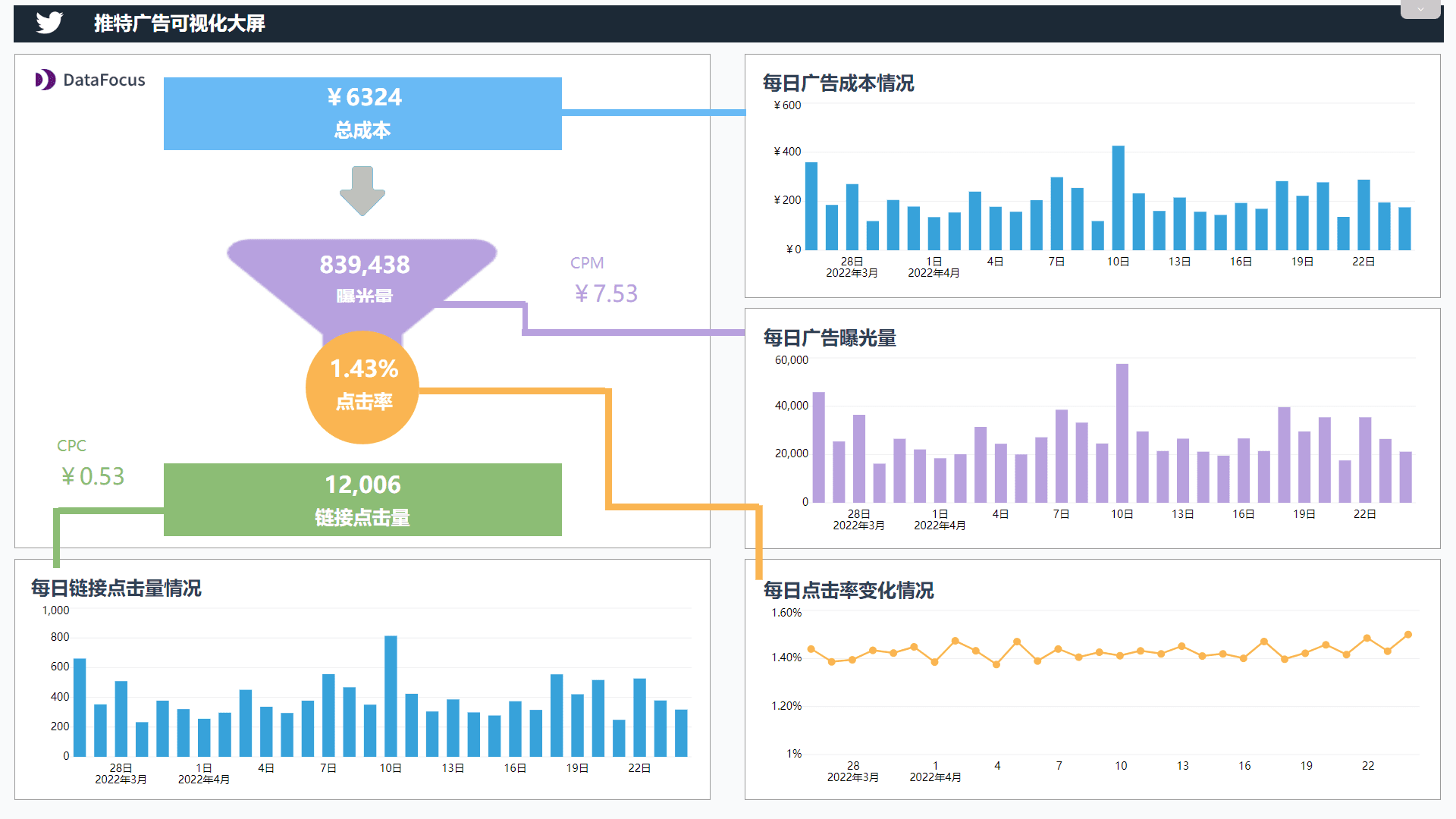
Task: Click the 40,000 axis label in impressions chart
Action: pos(792,406)
